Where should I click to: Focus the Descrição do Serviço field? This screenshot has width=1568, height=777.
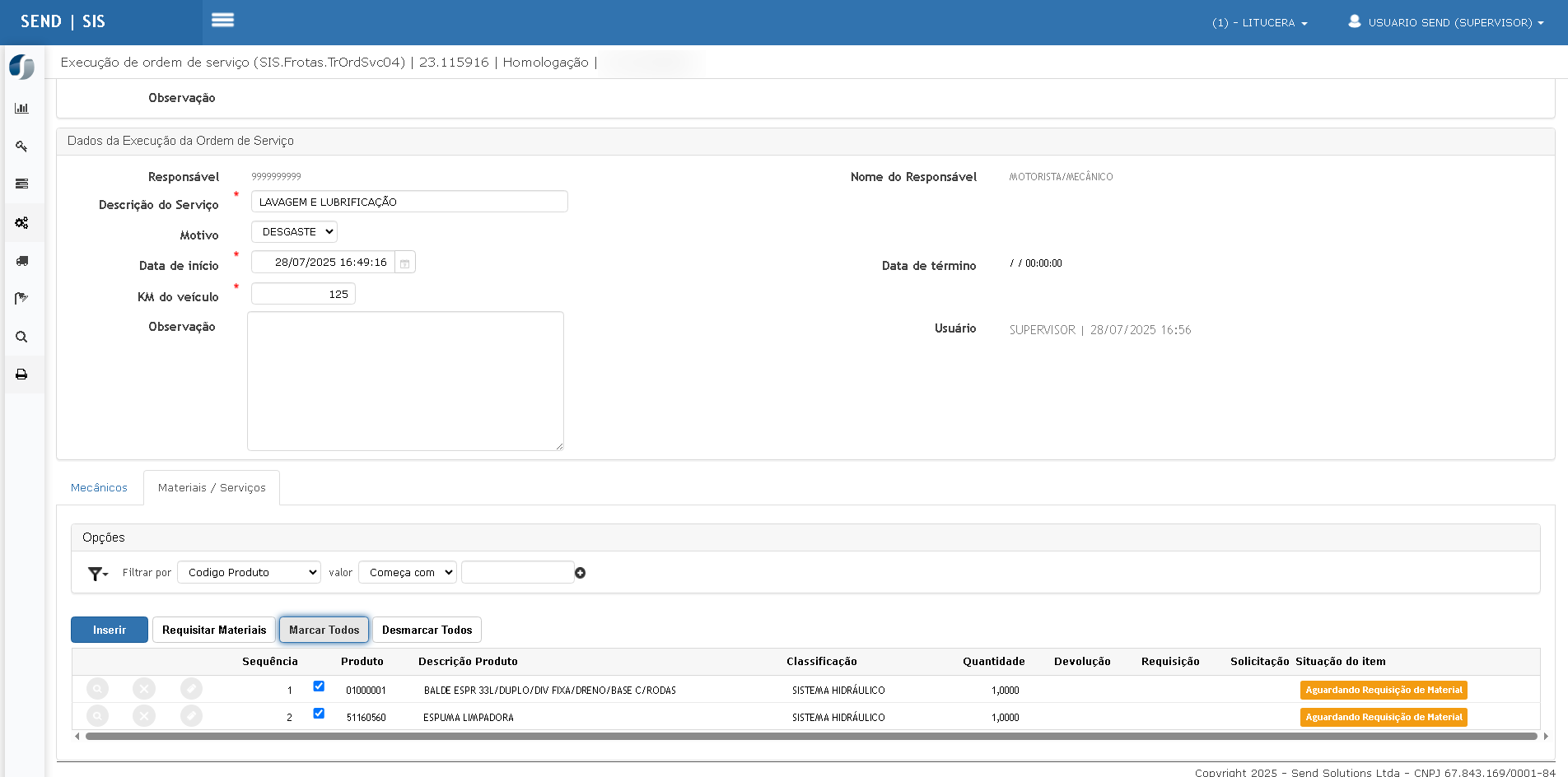point(409,202)
